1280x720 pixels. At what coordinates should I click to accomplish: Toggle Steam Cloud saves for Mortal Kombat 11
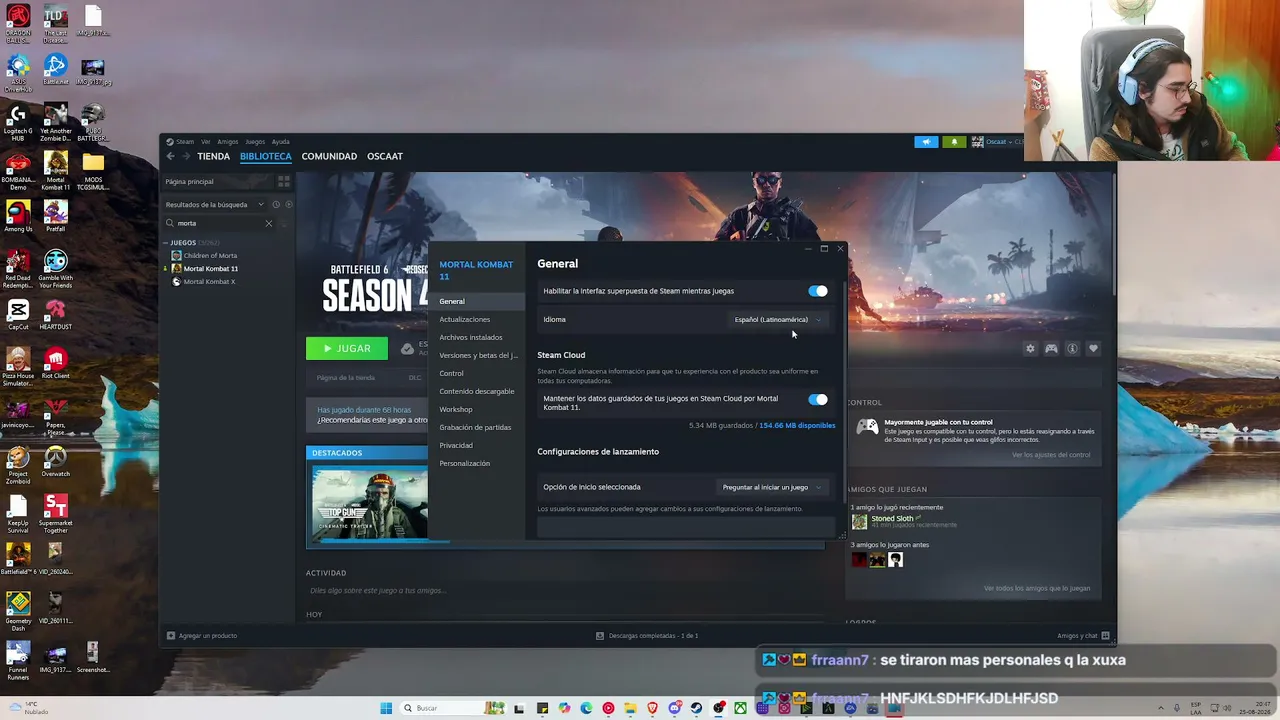click(818, 399)
